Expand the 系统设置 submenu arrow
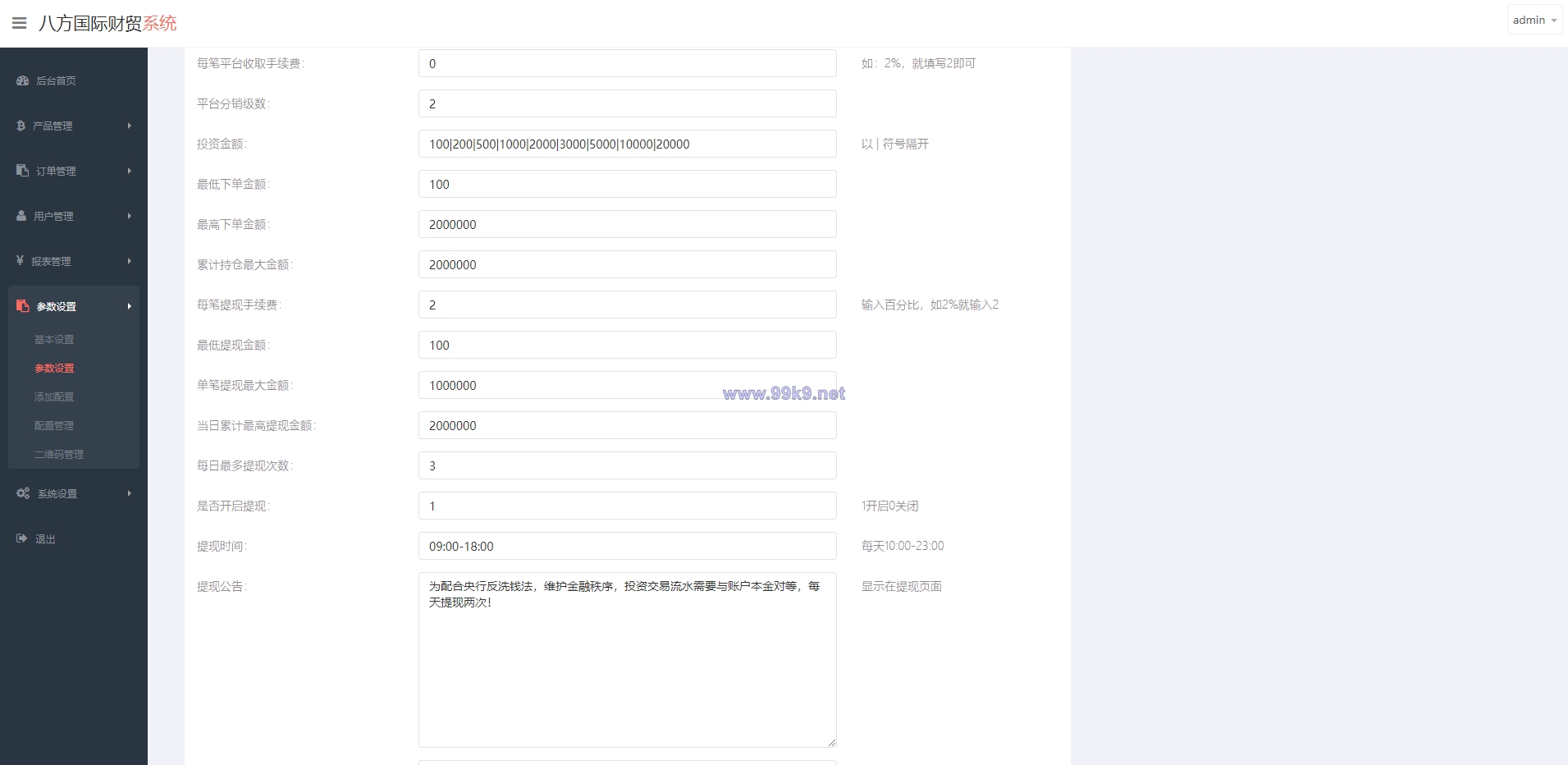The width and height of the screenshot is (1568, 765). pos(130,493)
